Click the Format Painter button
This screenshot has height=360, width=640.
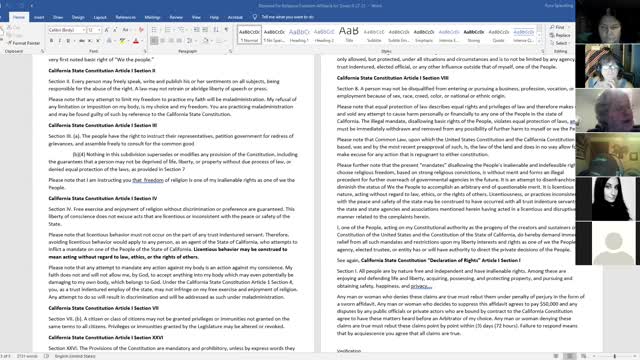click(x=24, y=43)
